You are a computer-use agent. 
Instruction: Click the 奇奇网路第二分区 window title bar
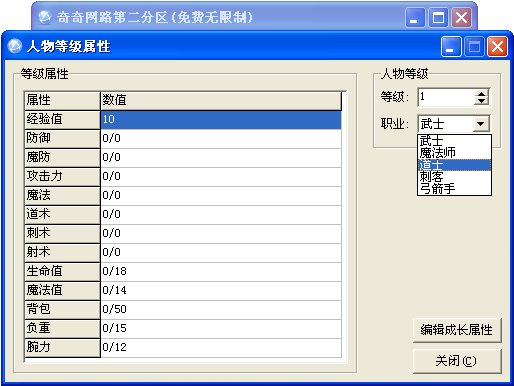(254, 17)
